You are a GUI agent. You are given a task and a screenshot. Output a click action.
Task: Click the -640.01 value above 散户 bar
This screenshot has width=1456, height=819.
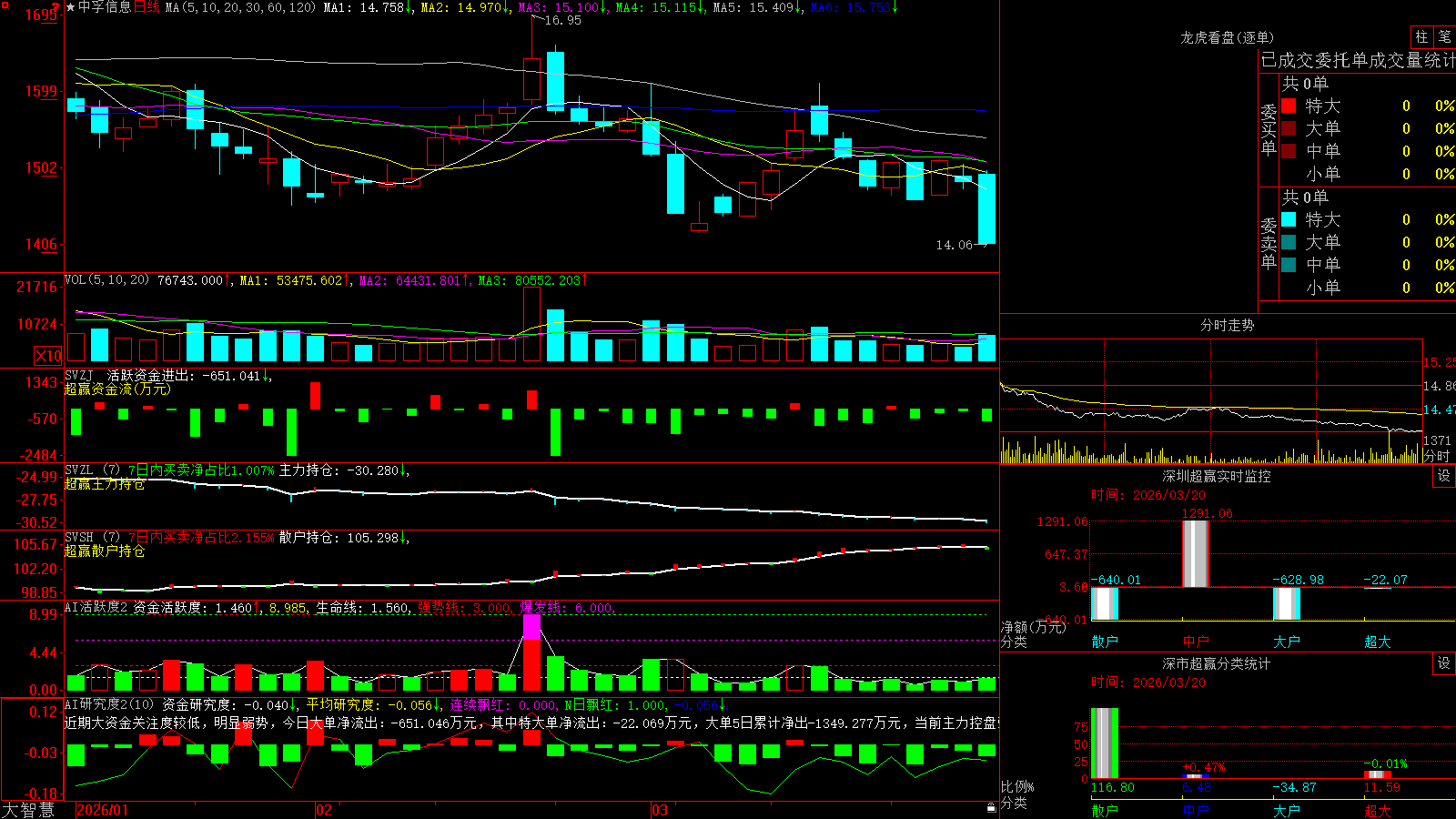tap(1116, 580)
